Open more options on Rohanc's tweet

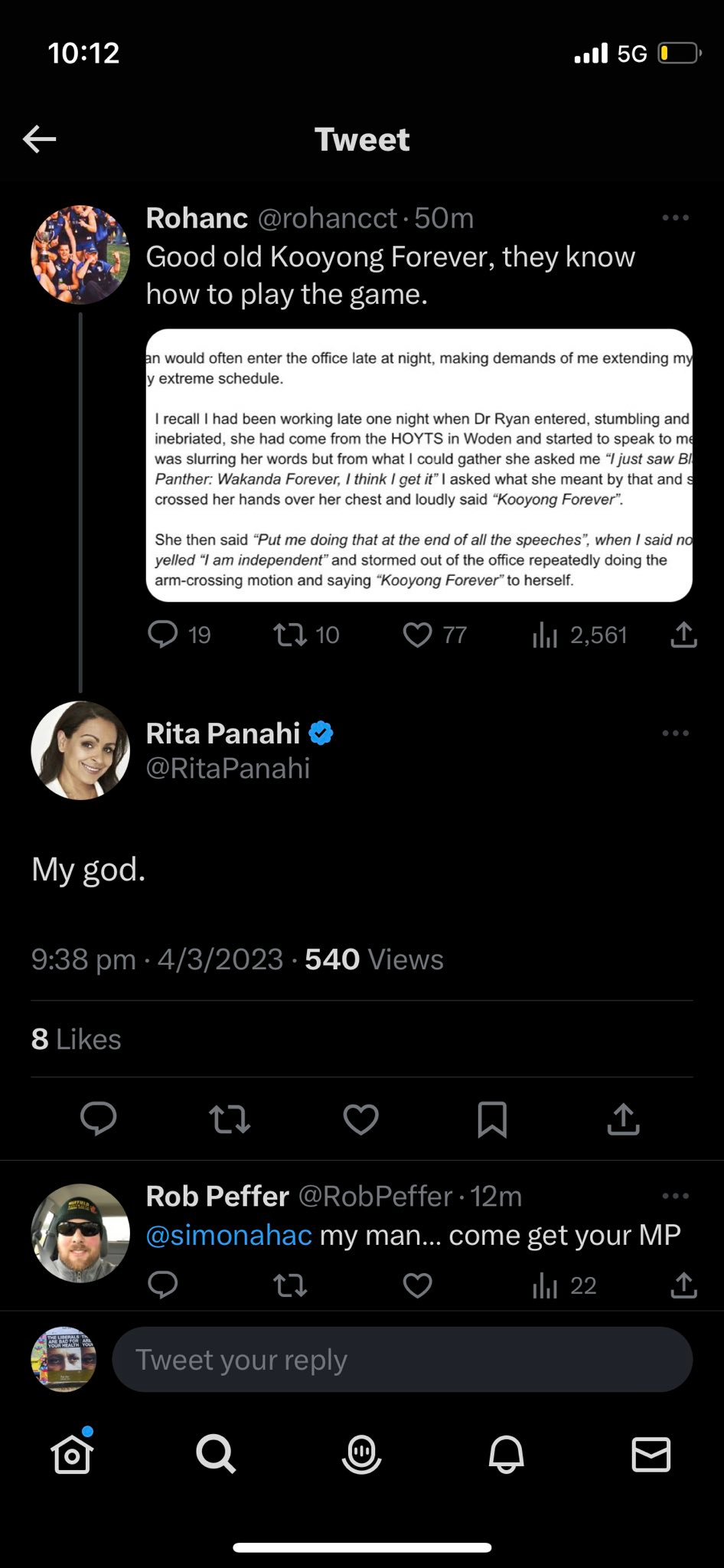[675, 218]
